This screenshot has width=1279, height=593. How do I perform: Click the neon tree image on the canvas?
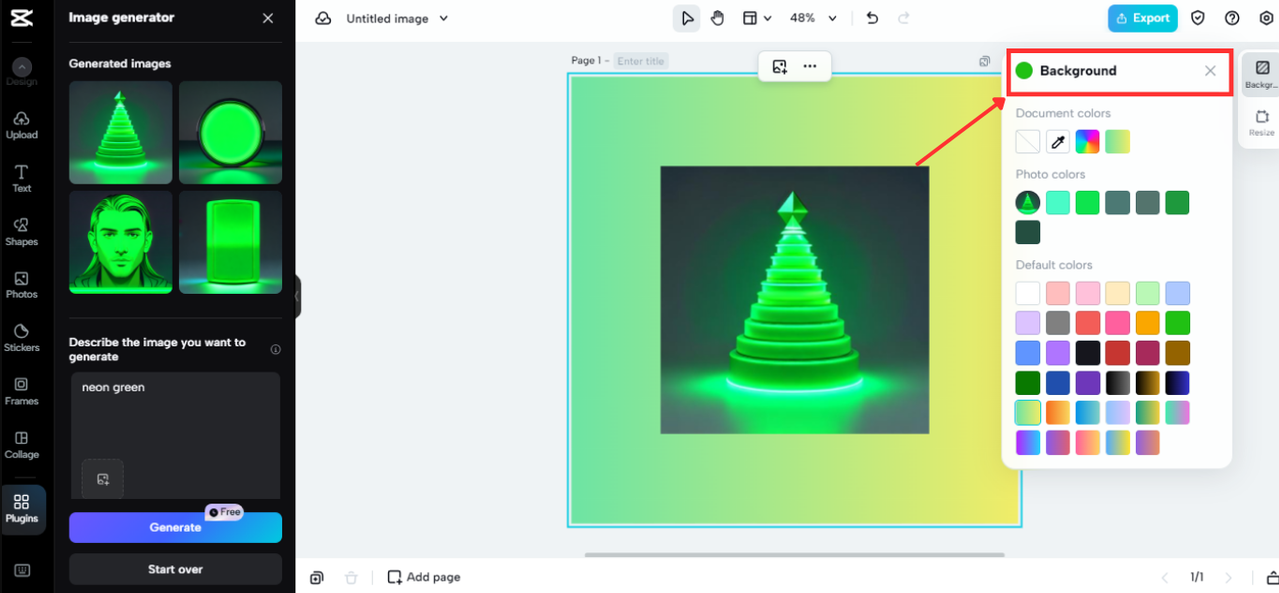(x=795, y=300)
